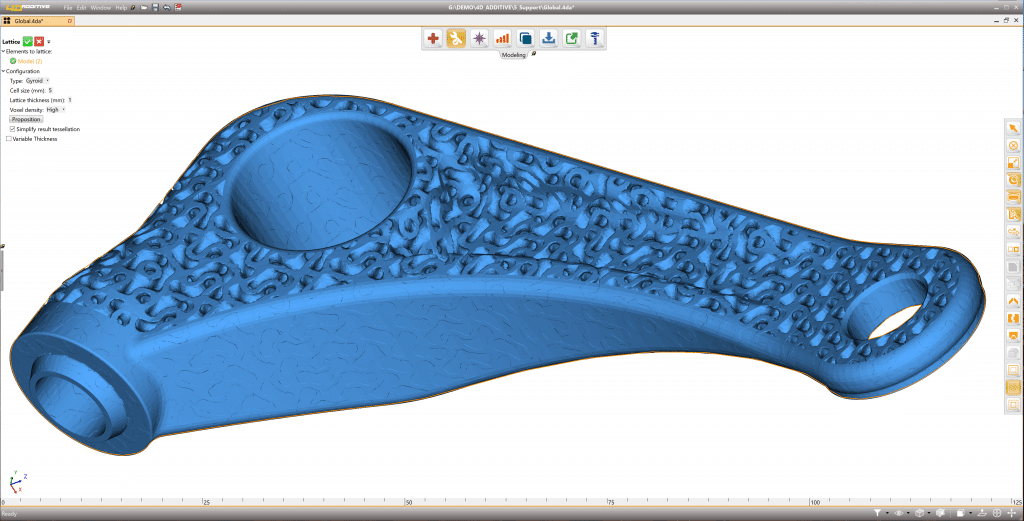The image size is (1024, 521).
Task: Click the Proposition button
Action: [x=26, y=119]
